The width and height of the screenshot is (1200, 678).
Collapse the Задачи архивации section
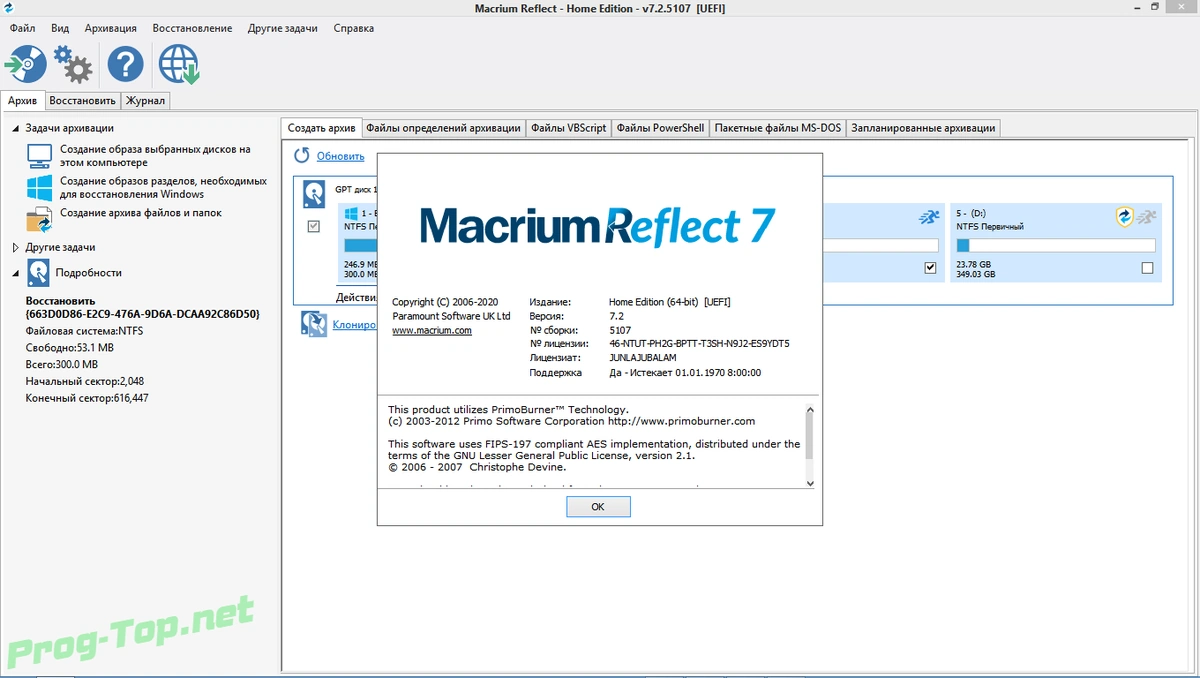[16, 128]
